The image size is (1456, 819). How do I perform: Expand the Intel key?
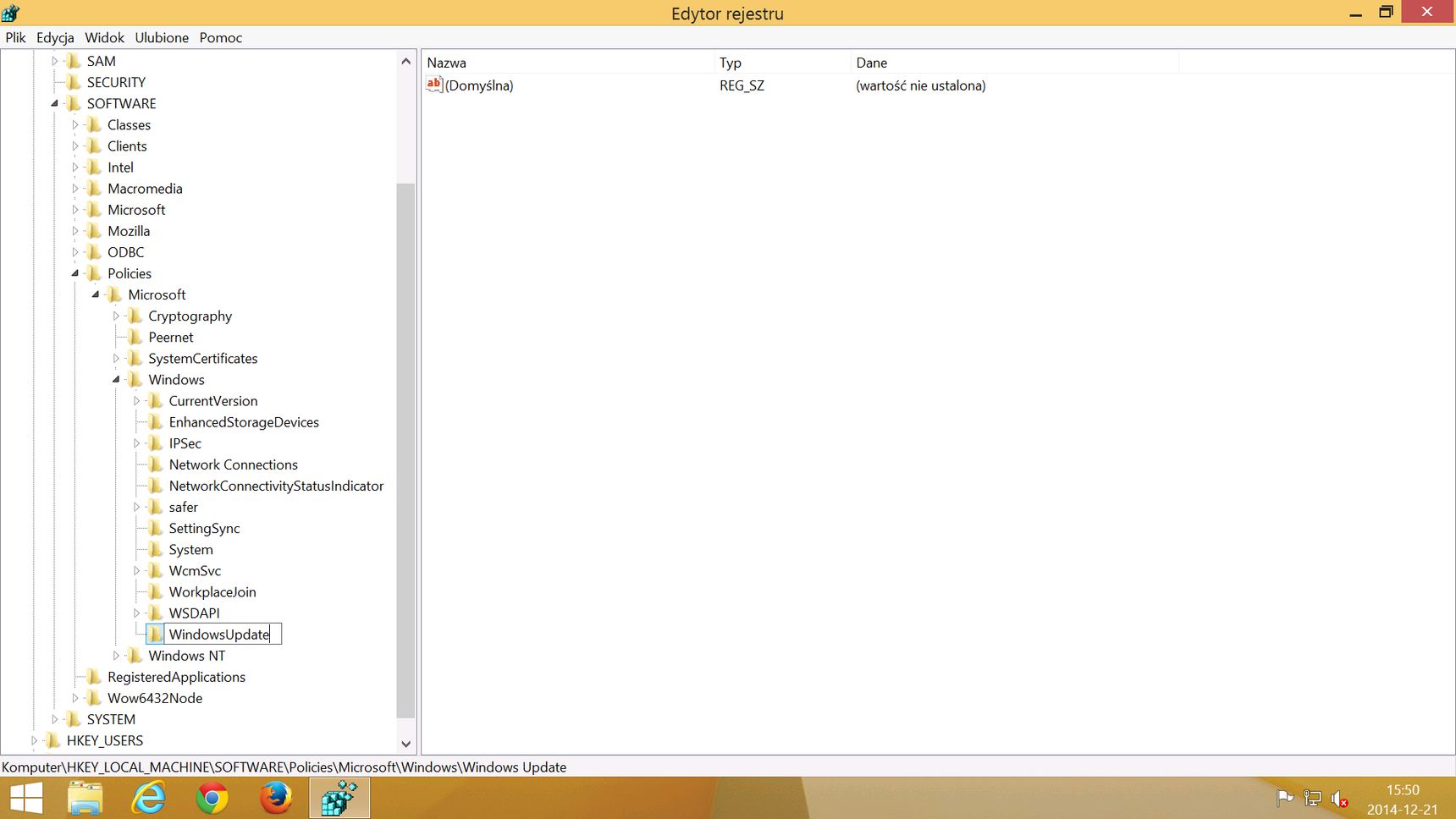tap(74, 167)
